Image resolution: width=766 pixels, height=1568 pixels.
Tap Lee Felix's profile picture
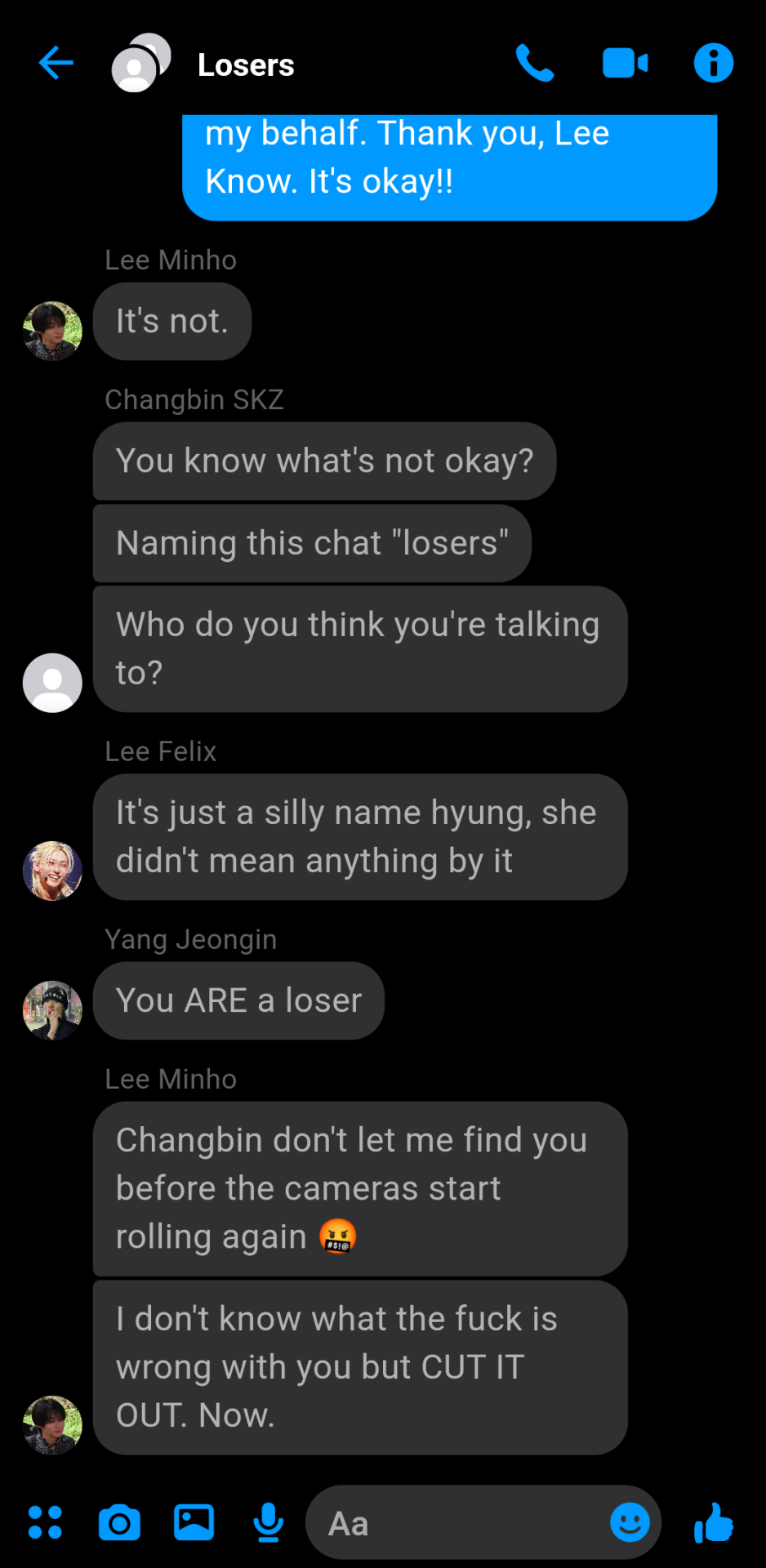(52, 871)
